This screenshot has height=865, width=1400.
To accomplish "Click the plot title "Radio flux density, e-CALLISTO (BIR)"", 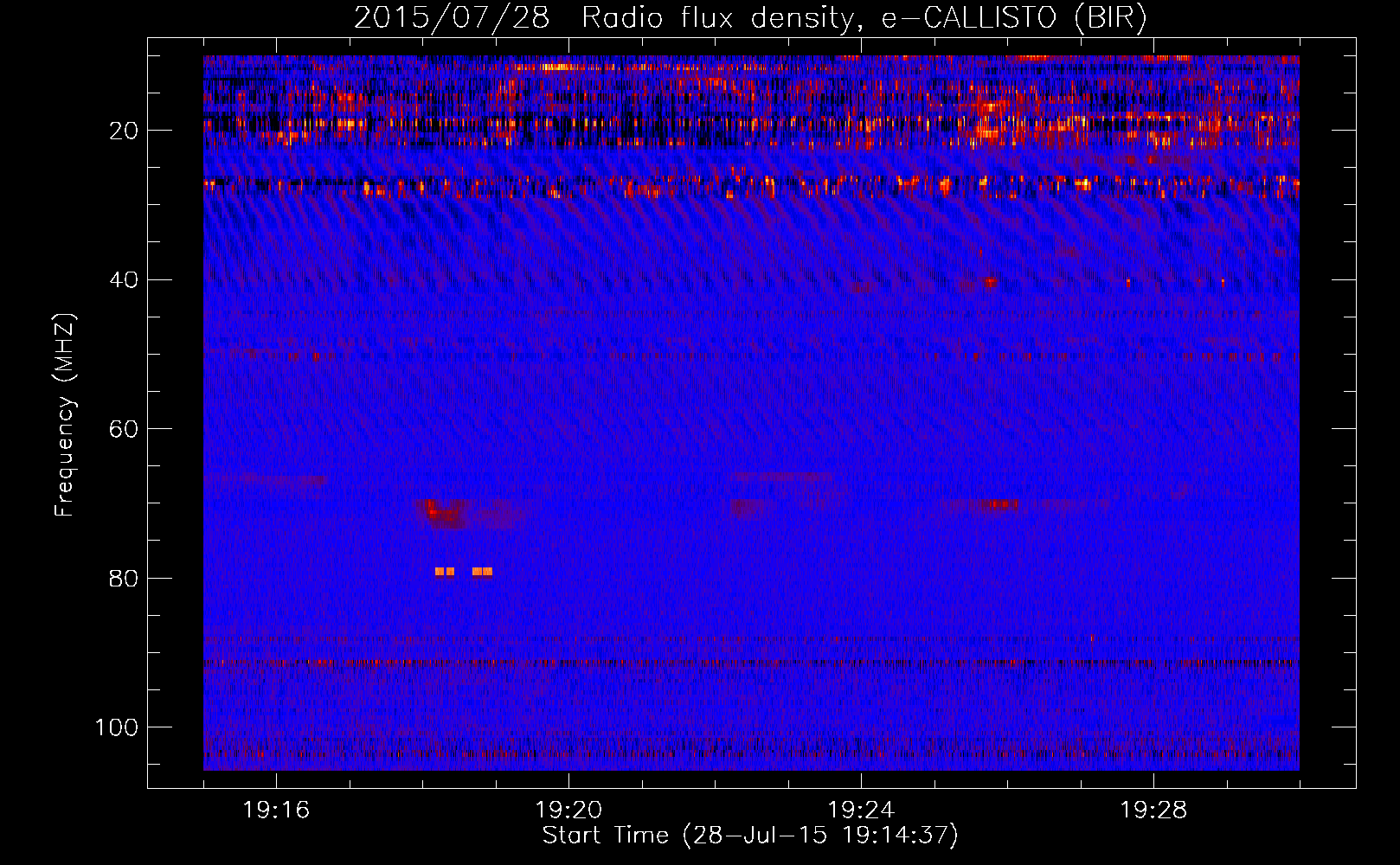I will [x=864, y=17].
